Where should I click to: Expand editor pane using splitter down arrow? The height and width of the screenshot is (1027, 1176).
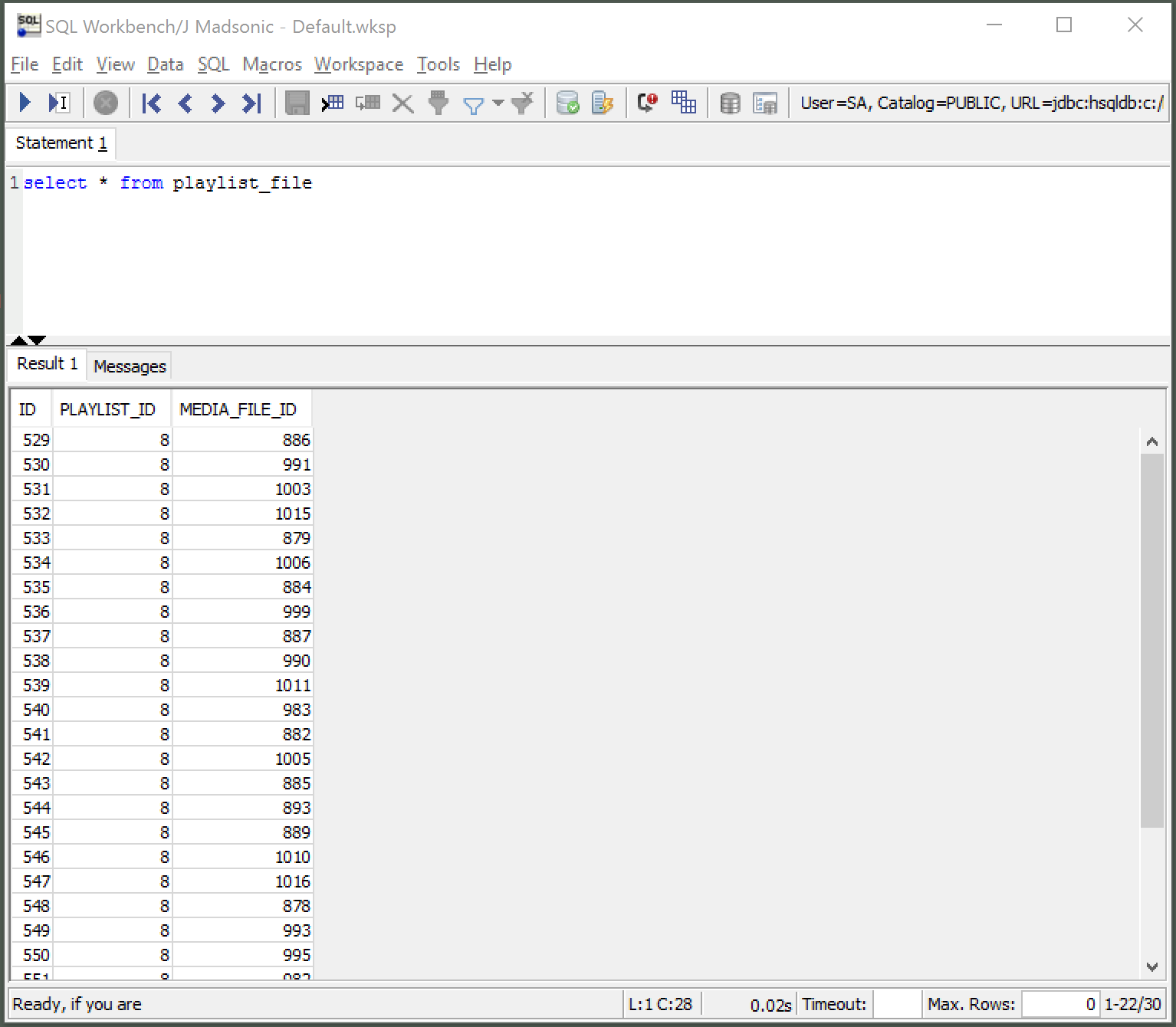(x=37, y=340)
